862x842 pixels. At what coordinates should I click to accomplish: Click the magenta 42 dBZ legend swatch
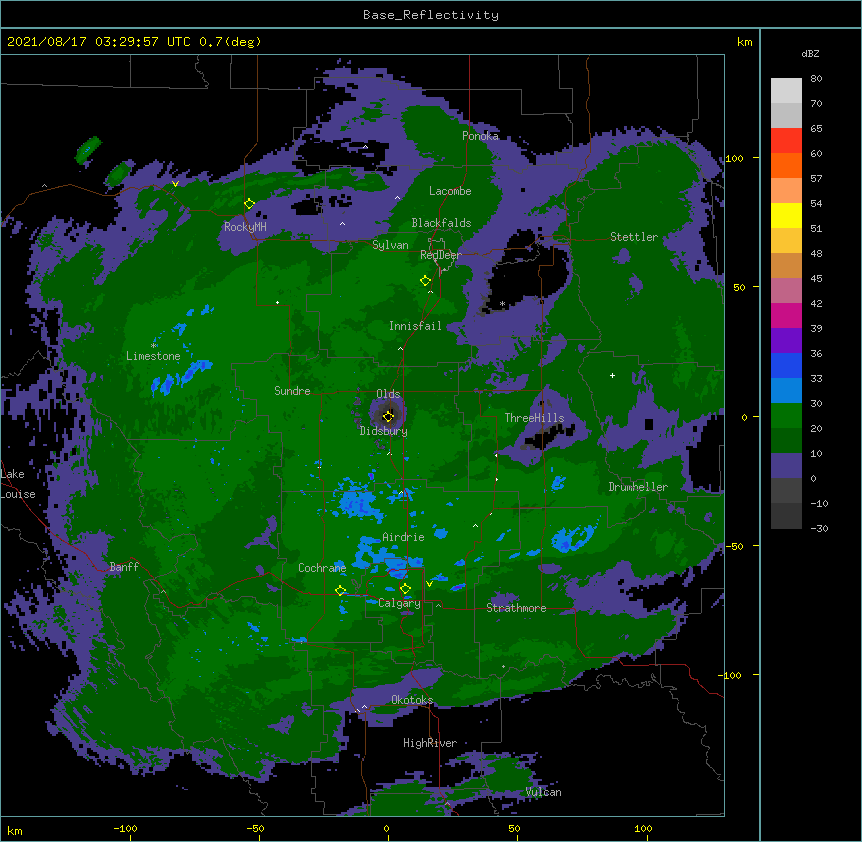(x=786, y=315)
